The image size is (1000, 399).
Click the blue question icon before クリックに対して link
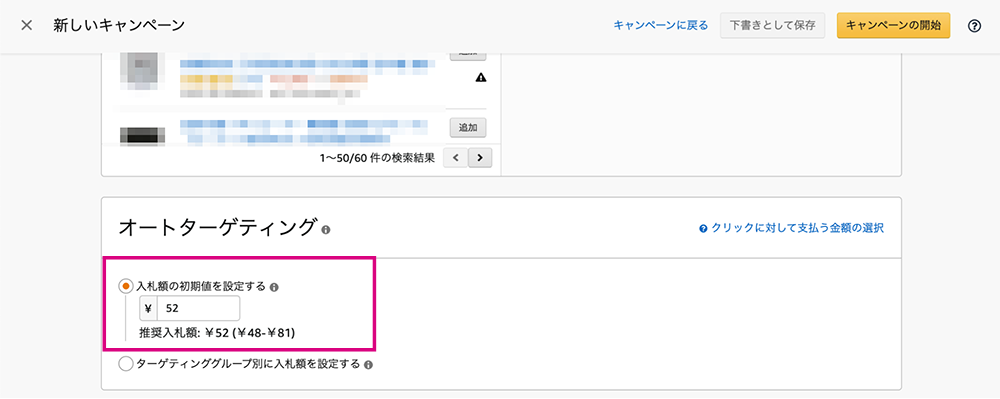click(x=703, y=228)
